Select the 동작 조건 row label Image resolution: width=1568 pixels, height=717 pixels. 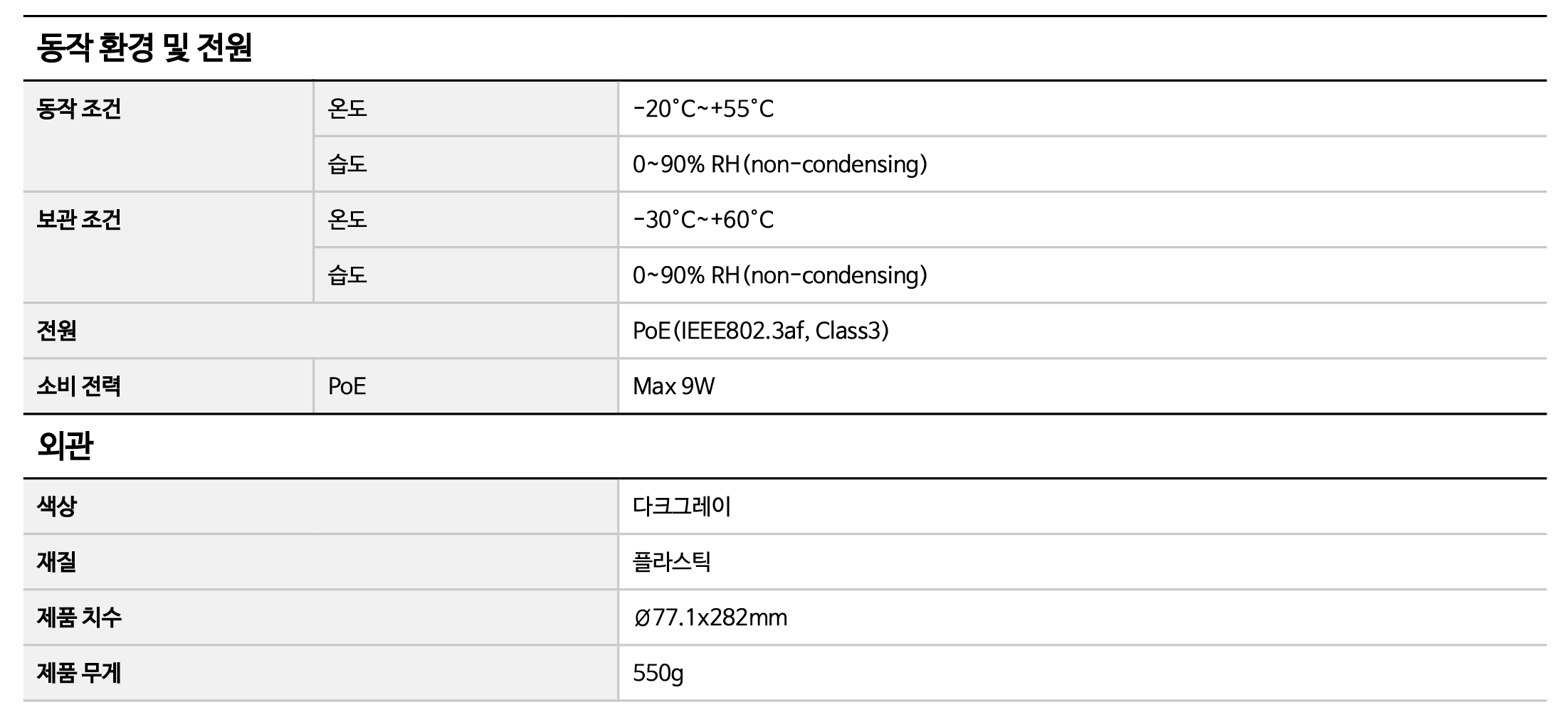coord(79,109)
